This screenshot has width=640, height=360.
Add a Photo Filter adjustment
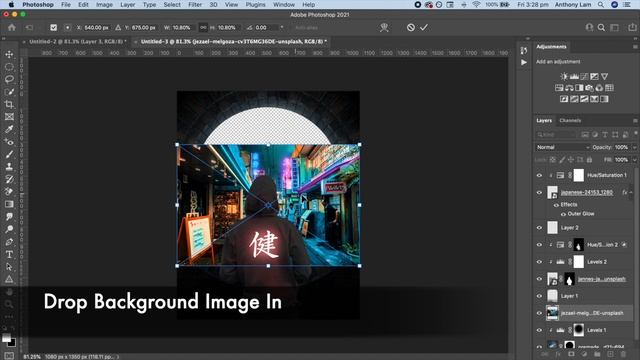589,88
